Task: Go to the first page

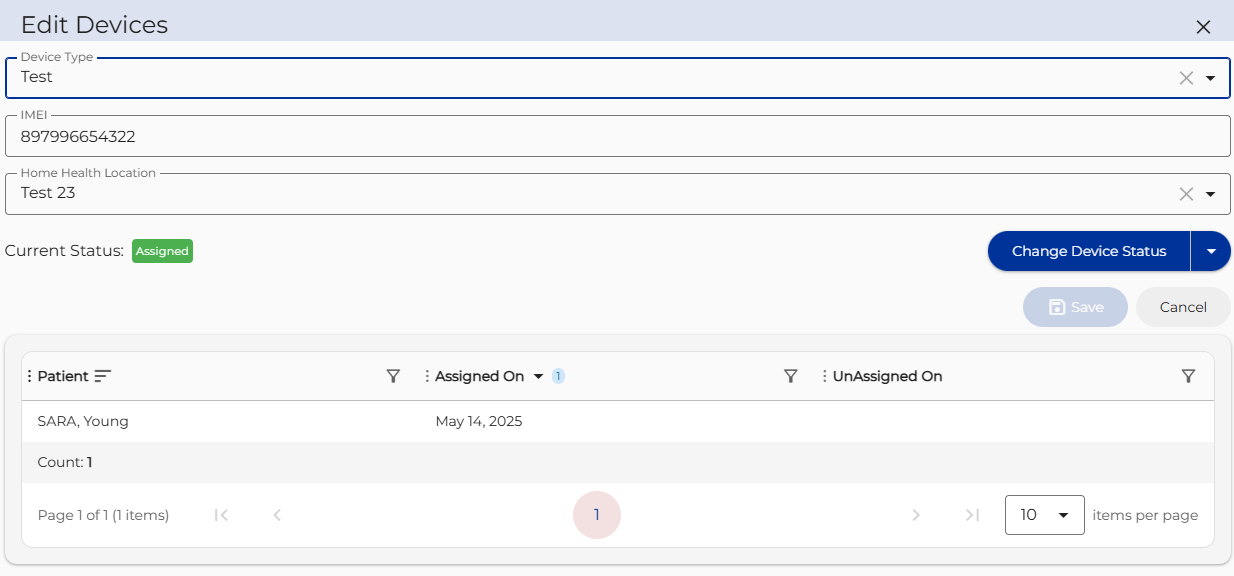Action: point(222,515)
